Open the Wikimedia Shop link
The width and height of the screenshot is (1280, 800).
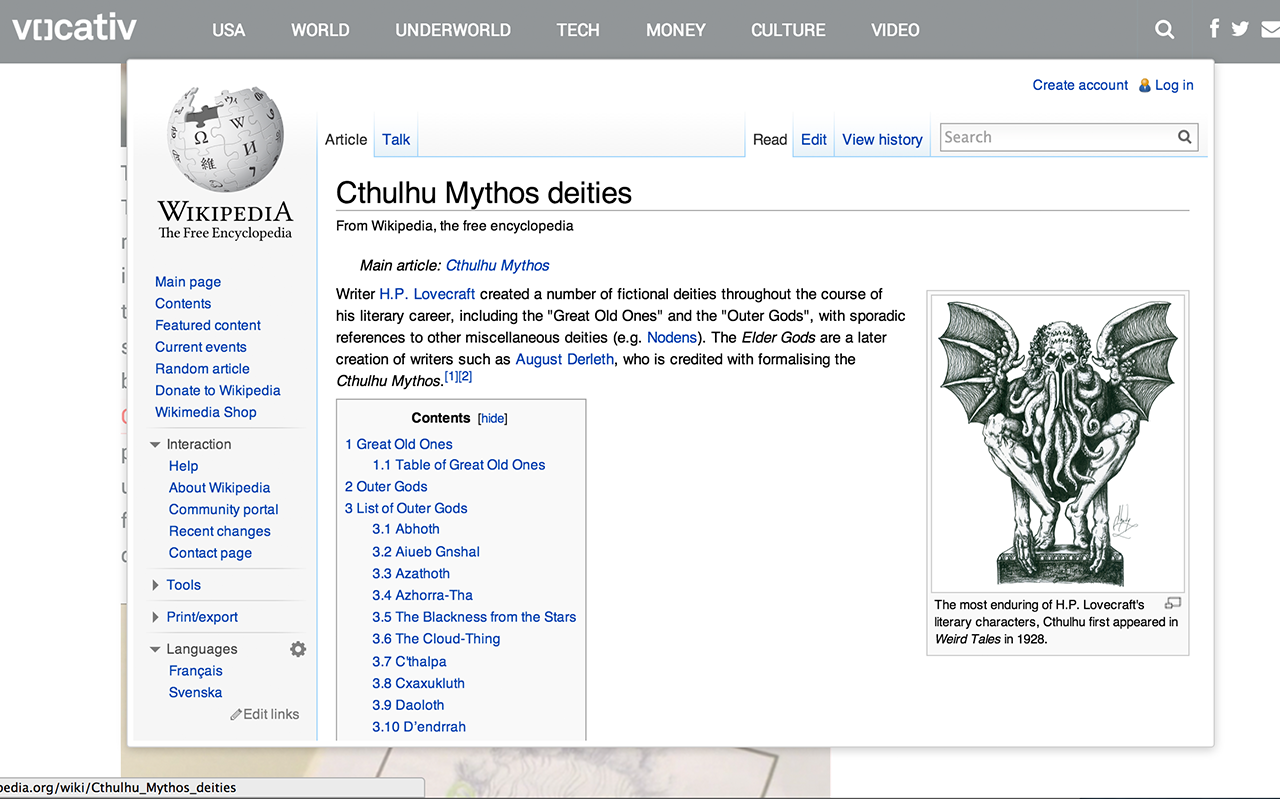click(206, 412)
